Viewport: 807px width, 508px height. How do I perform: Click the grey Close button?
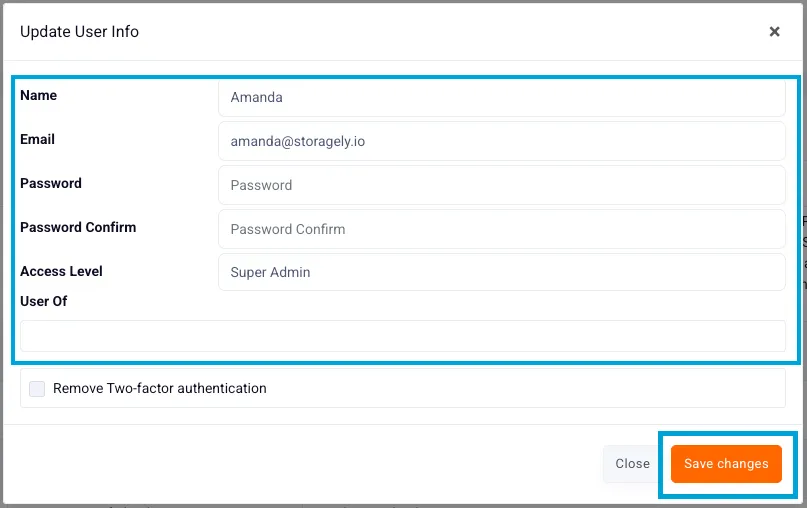click(632, 464)
